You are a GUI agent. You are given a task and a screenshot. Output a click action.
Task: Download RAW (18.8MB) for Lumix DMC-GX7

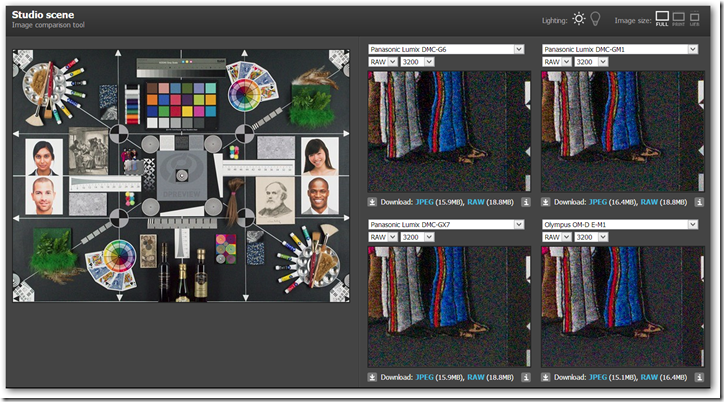coord(476,378)
